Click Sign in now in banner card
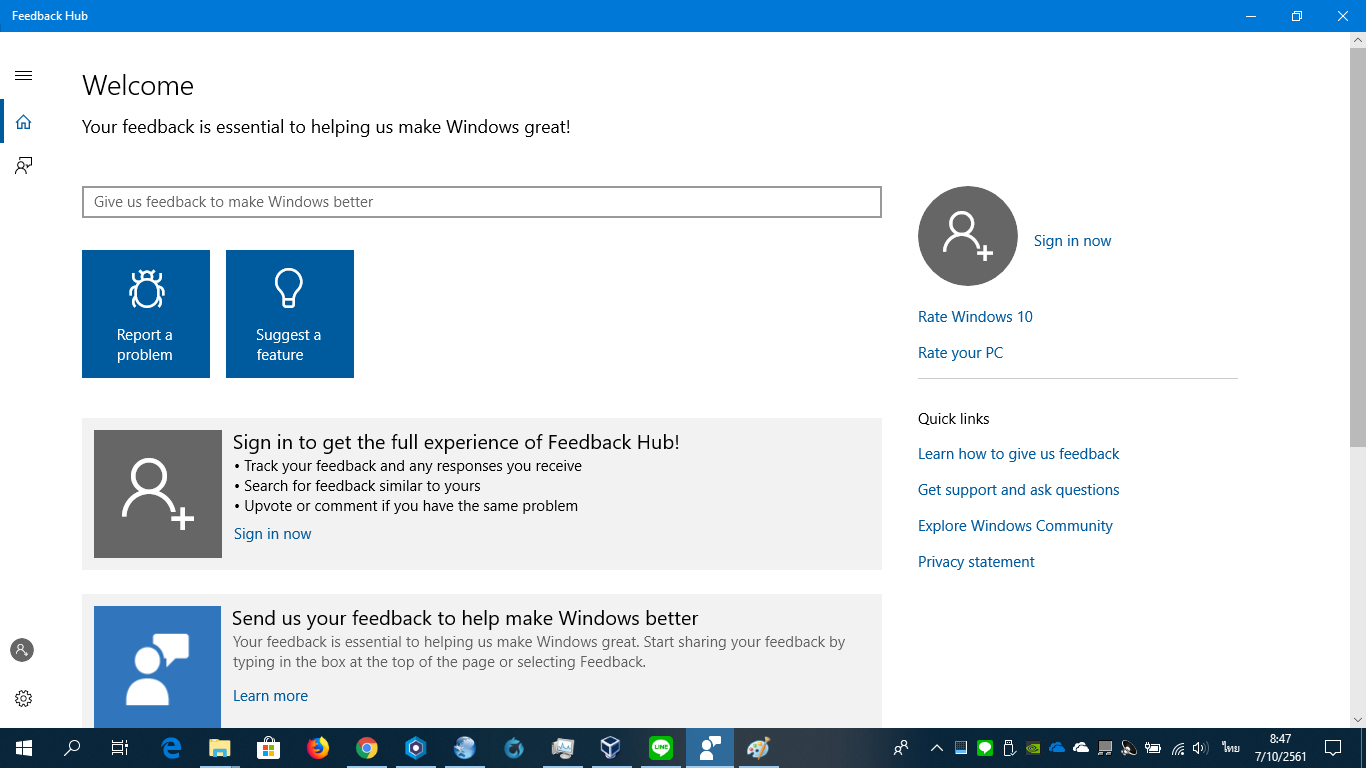Screen dimensions: 1366x768 pos(272,534)
